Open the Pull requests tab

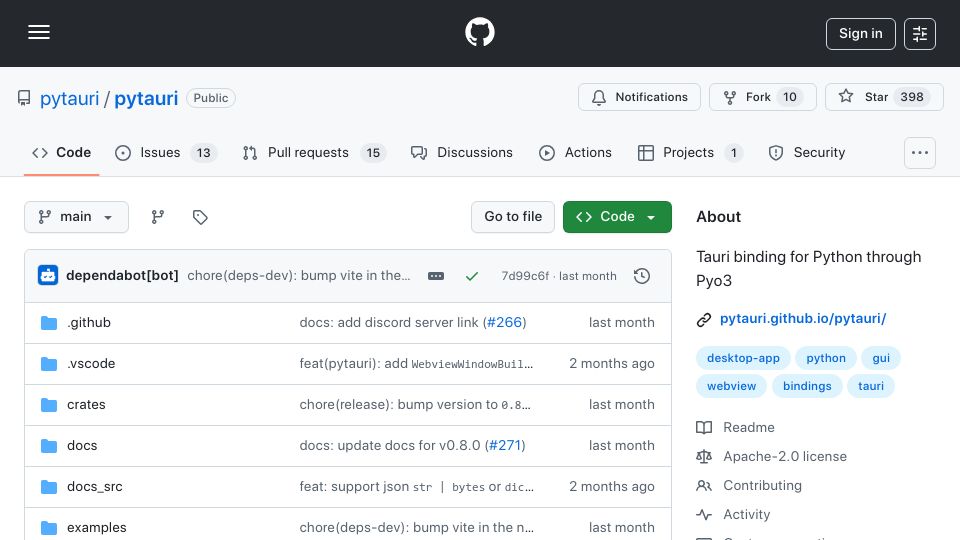[314, 152]
